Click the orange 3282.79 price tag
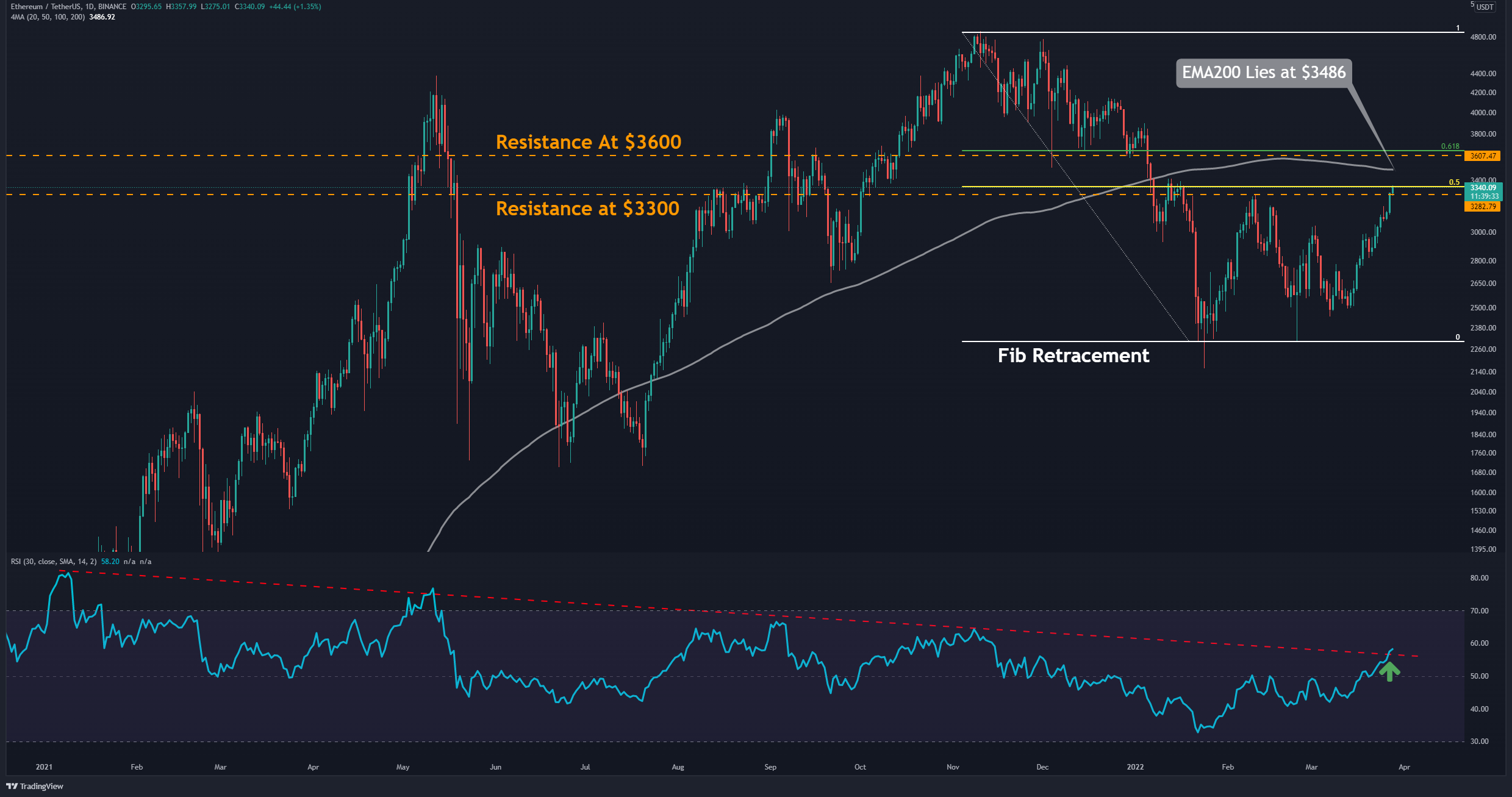1512x797 pixels. pos(1482,207)
